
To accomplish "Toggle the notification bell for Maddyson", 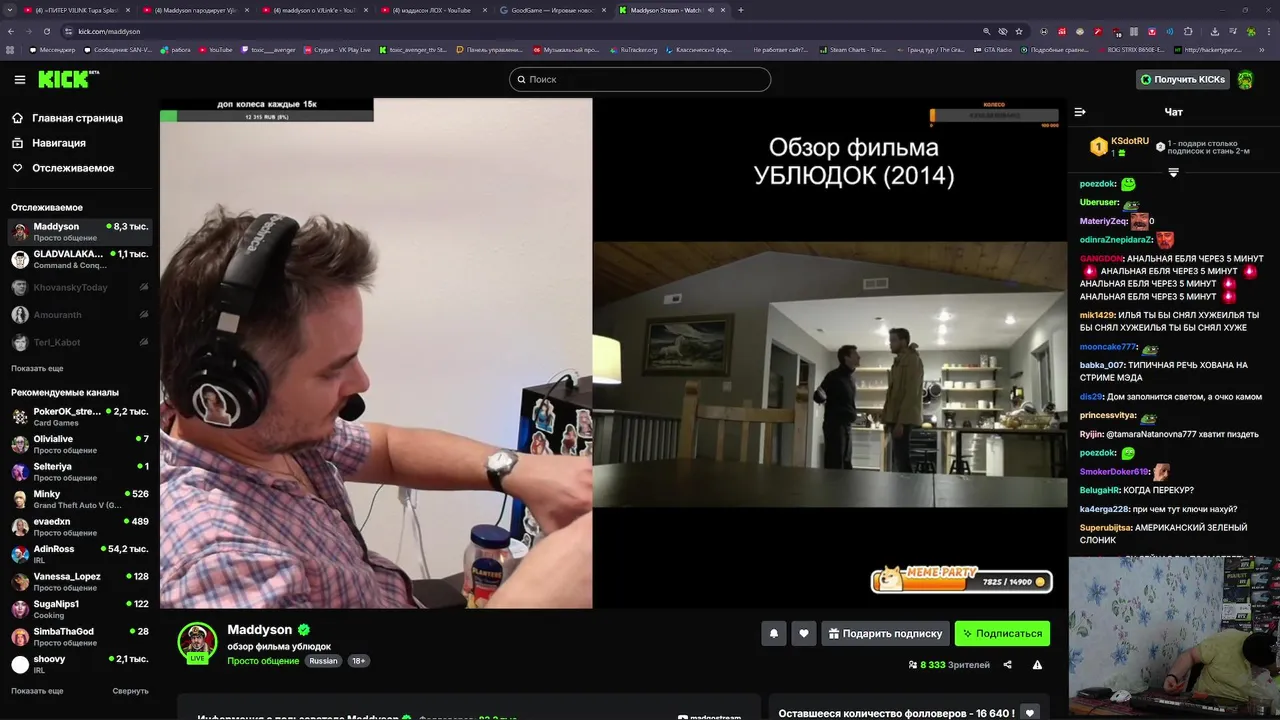I will coord(773,633).
